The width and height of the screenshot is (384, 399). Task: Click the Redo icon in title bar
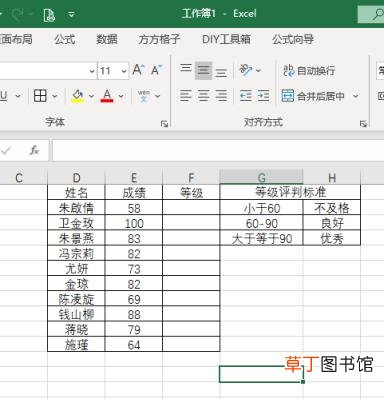[18, 14]
